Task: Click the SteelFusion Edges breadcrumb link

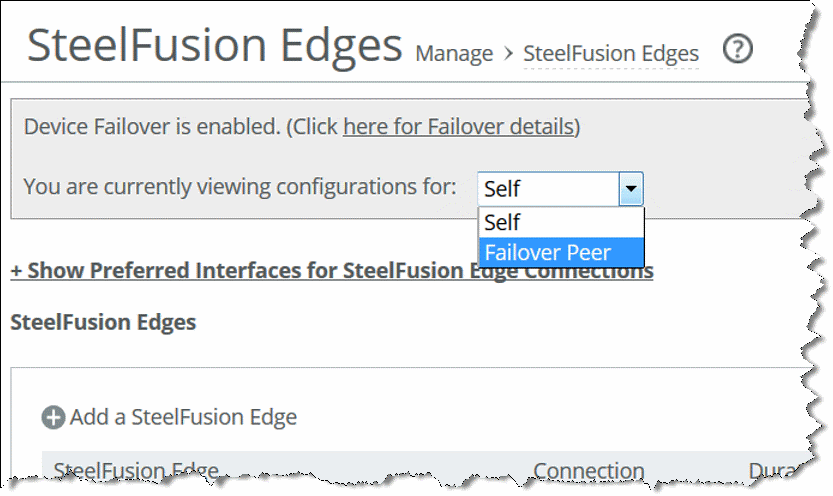Action: (611, 54)
